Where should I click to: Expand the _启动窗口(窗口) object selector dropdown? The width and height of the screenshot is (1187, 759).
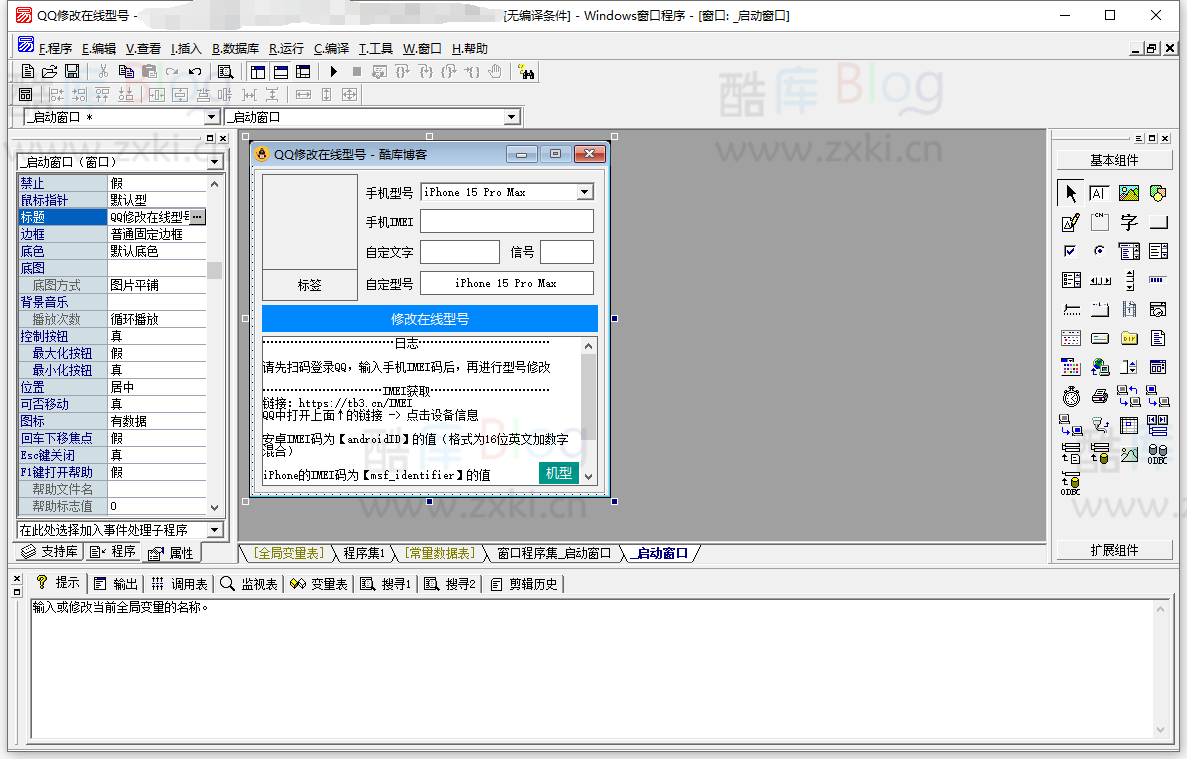tap(214, 162)
